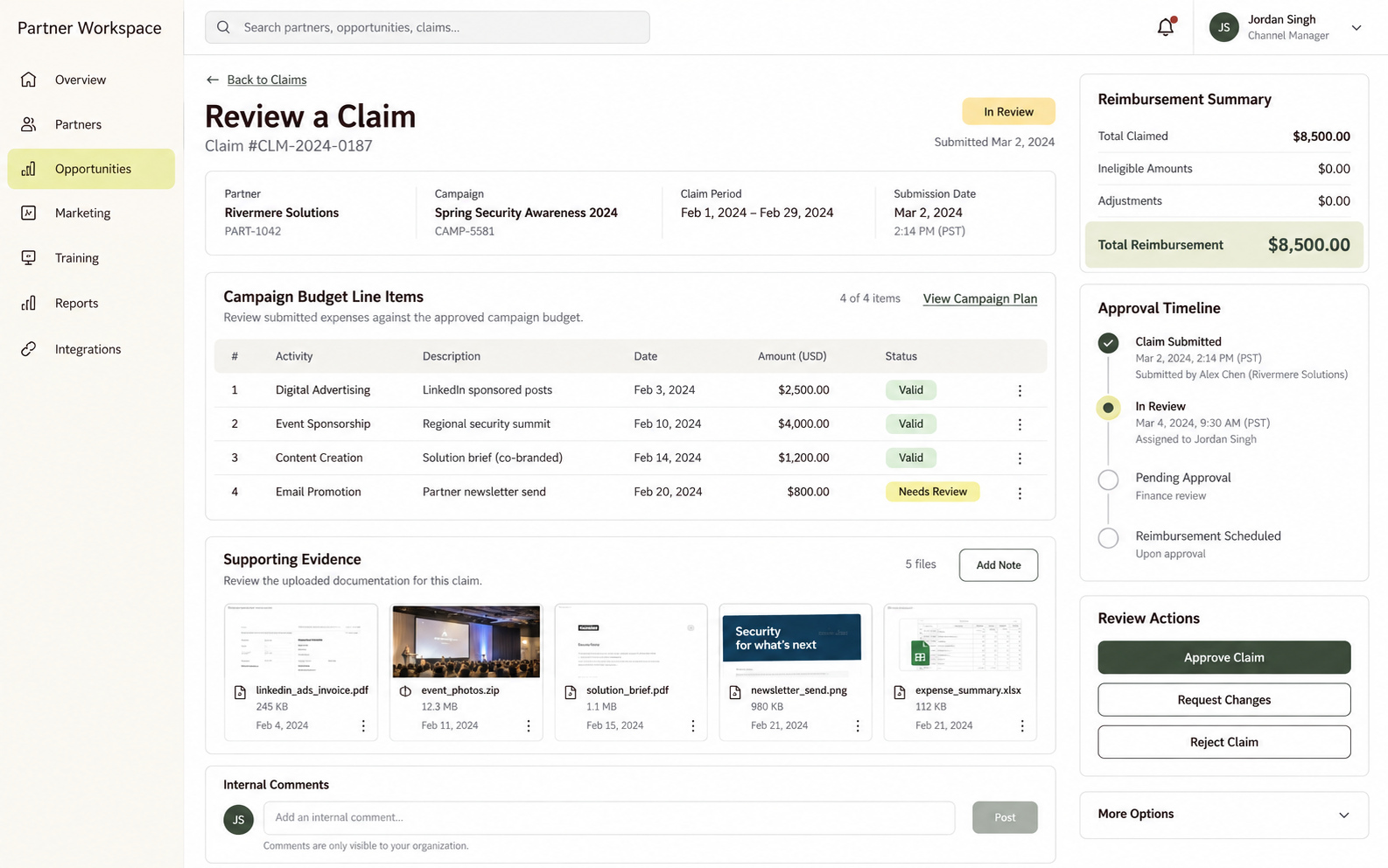1388x868 pixels.
Task: Open the Jordan Singh account dropdown
Action: tap(1356, 28)
